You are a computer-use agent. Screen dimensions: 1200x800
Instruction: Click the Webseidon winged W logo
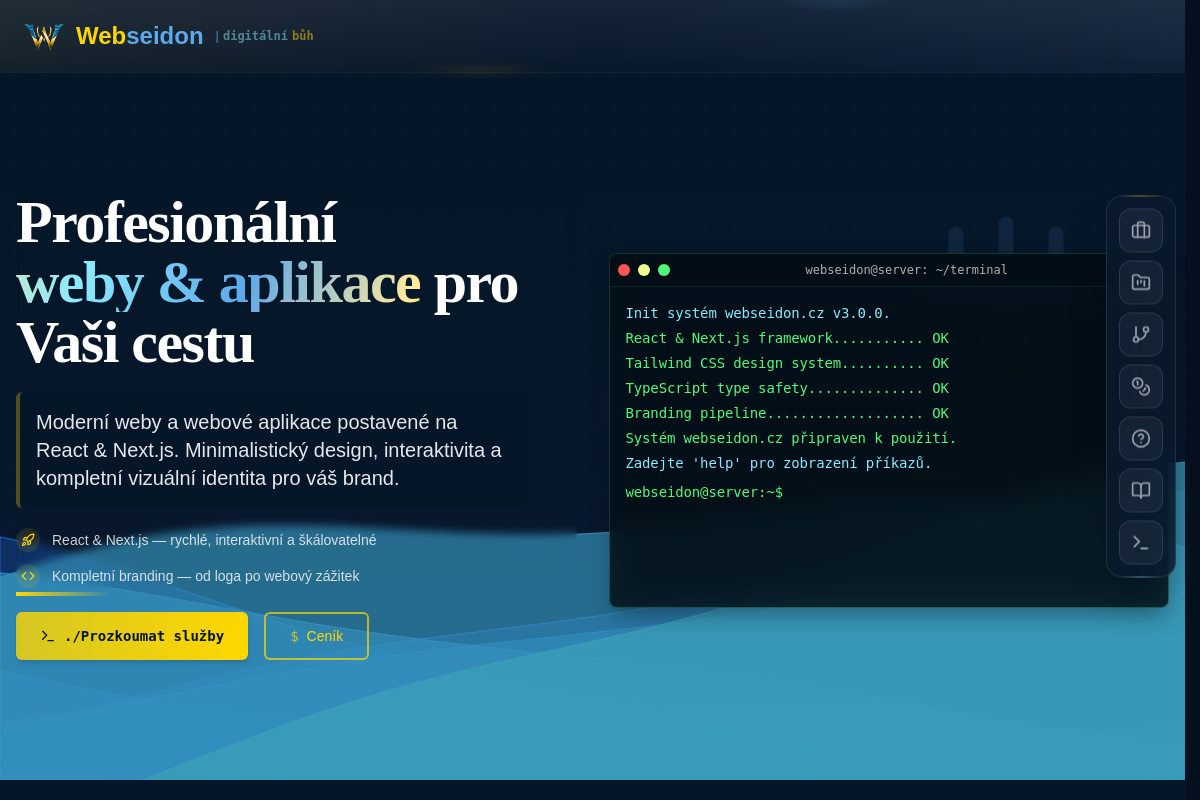44,36
